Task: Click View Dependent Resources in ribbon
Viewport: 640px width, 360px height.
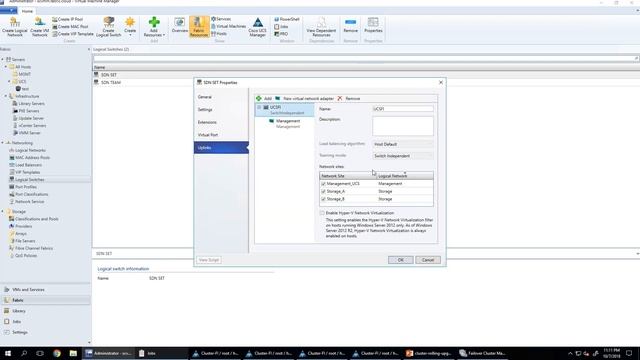Action: [321, 27]
